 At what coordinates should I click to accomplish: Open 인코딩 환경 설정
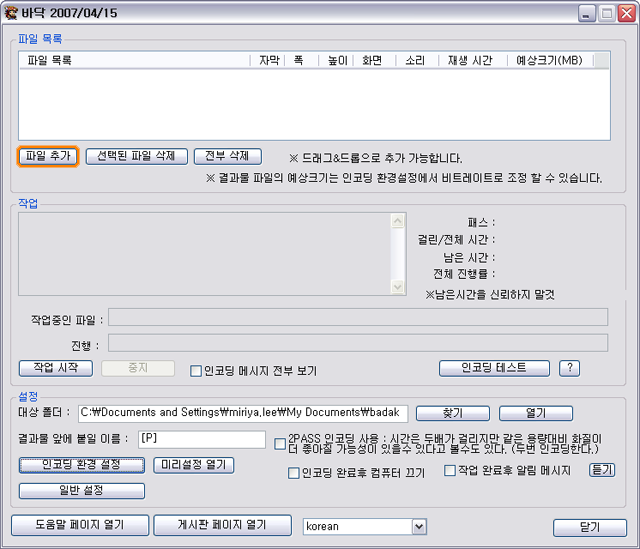[82, 465]
